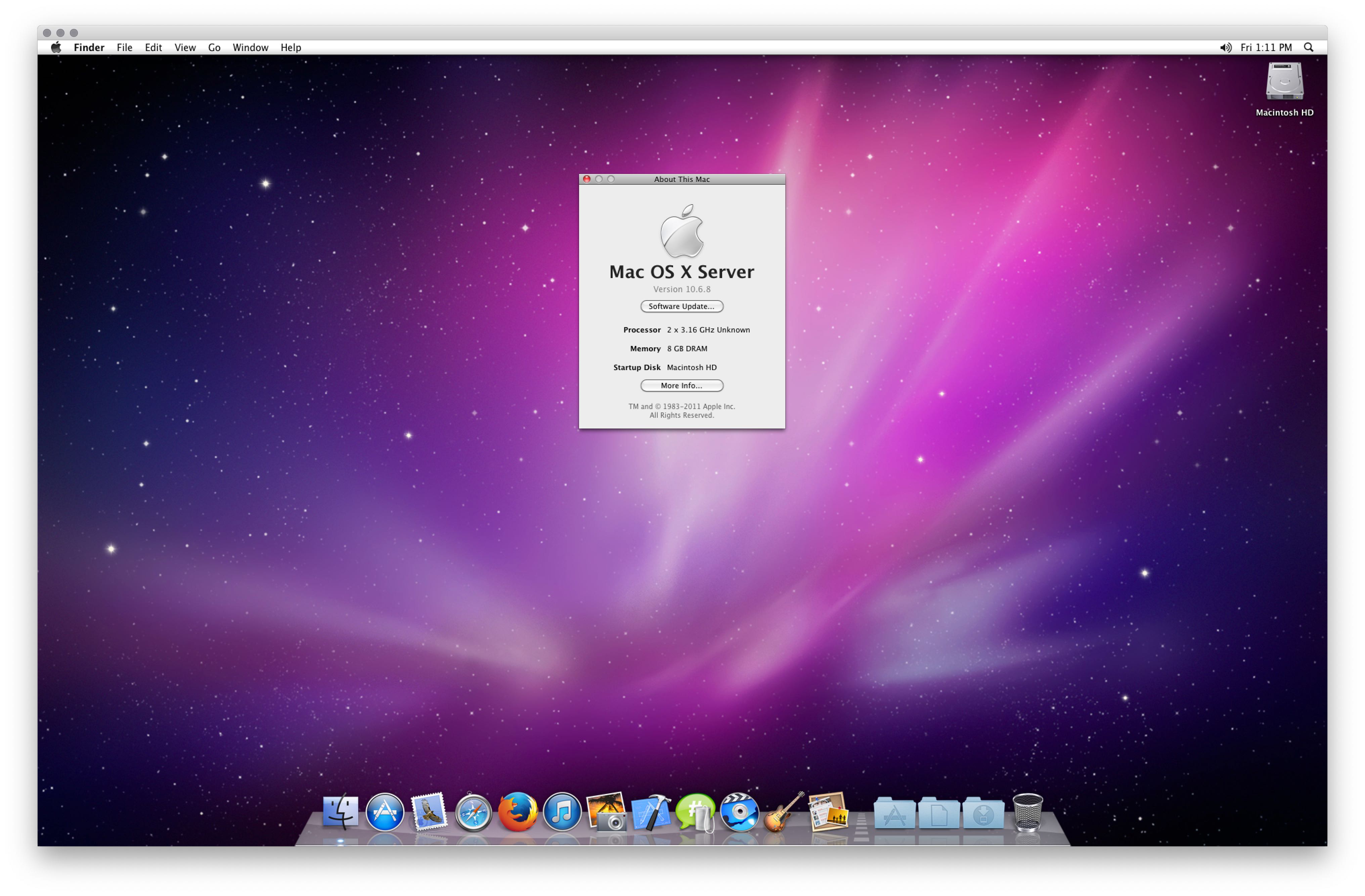Open Finder from the Dock
Viewport: 1365px width, 896px height.
[x=340, y=812]
